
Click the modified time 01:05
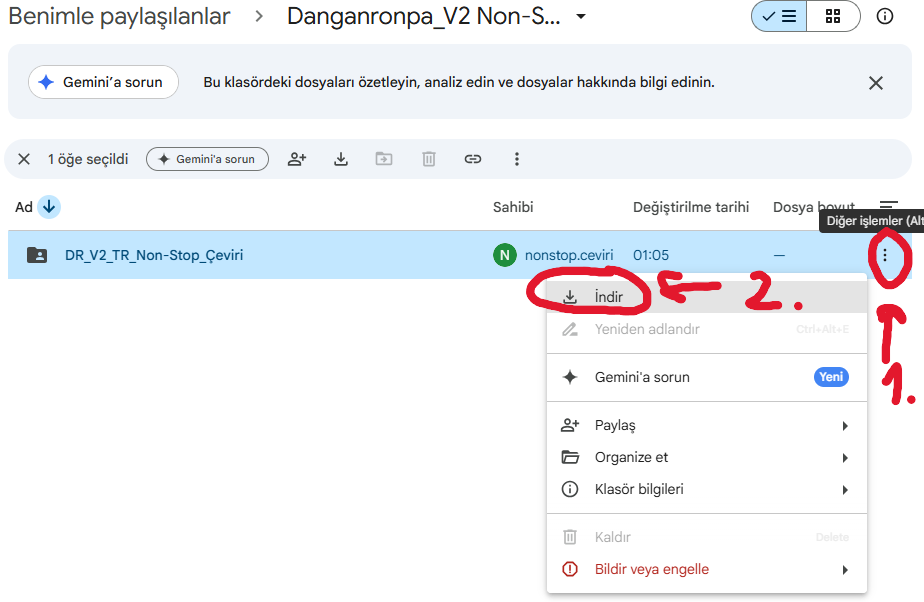tap(651, 255)
